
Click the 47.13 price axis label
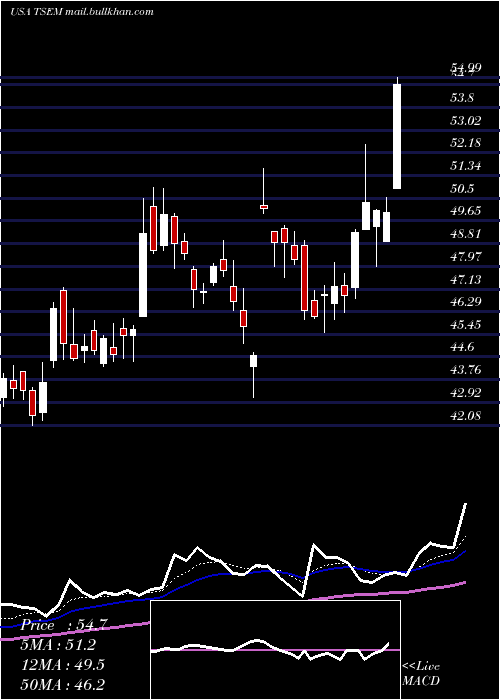tap(466, 280)
